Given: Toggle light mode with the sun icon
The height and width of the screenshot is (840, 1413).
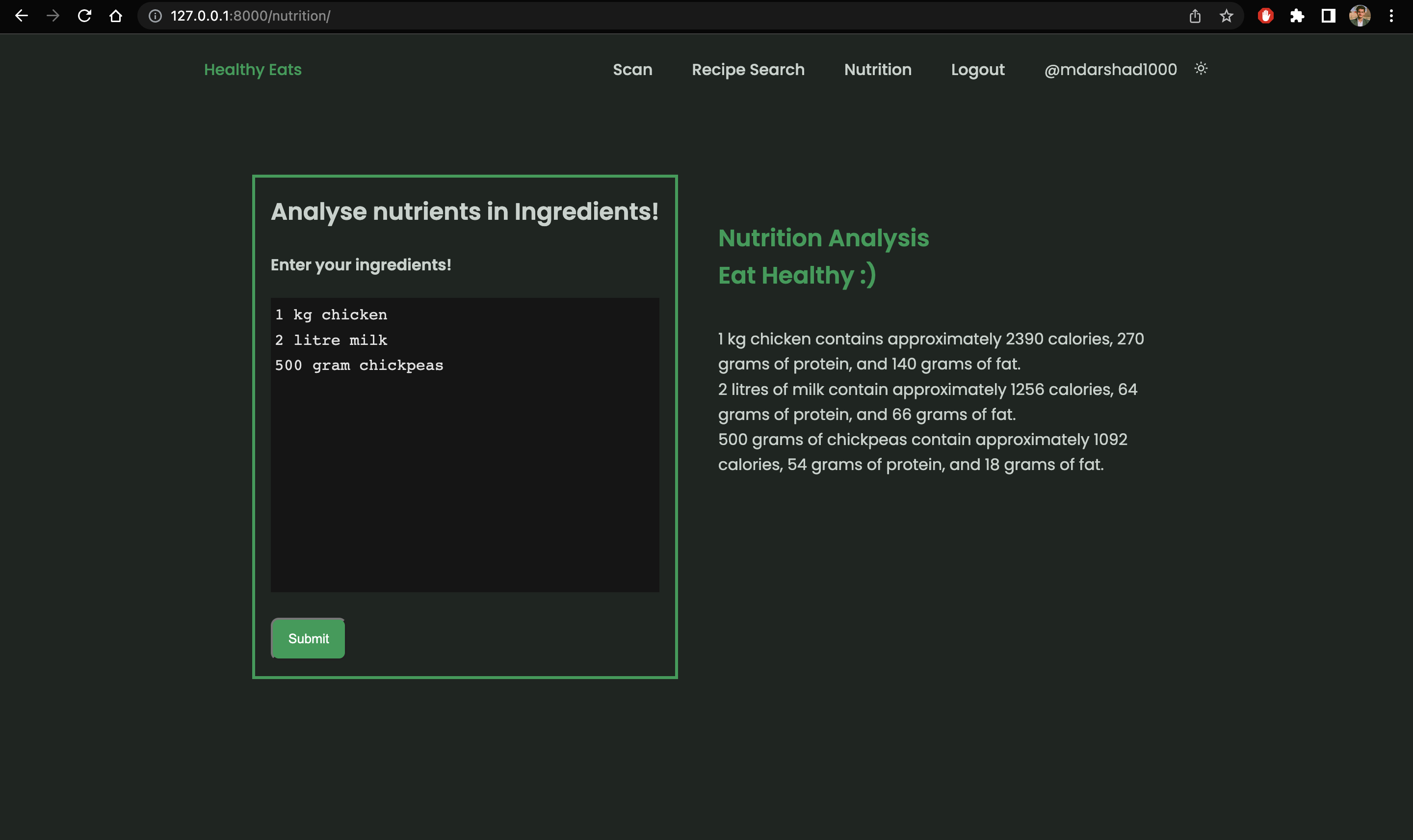Looking at the screenshot, I should click(x=1201, y=69).
